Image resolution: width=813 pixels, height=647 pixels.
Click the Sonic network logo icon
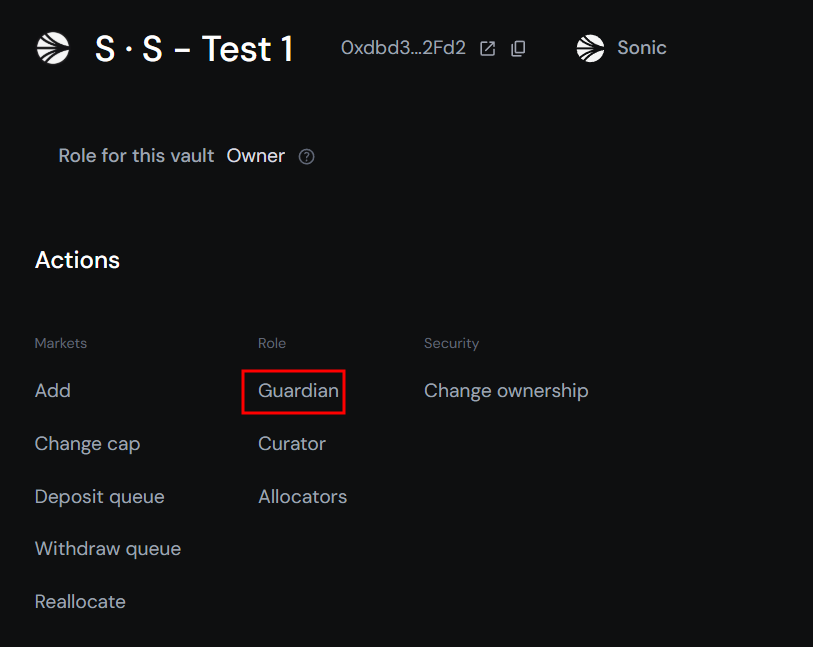pyautogui.click(x=591, y=48)
